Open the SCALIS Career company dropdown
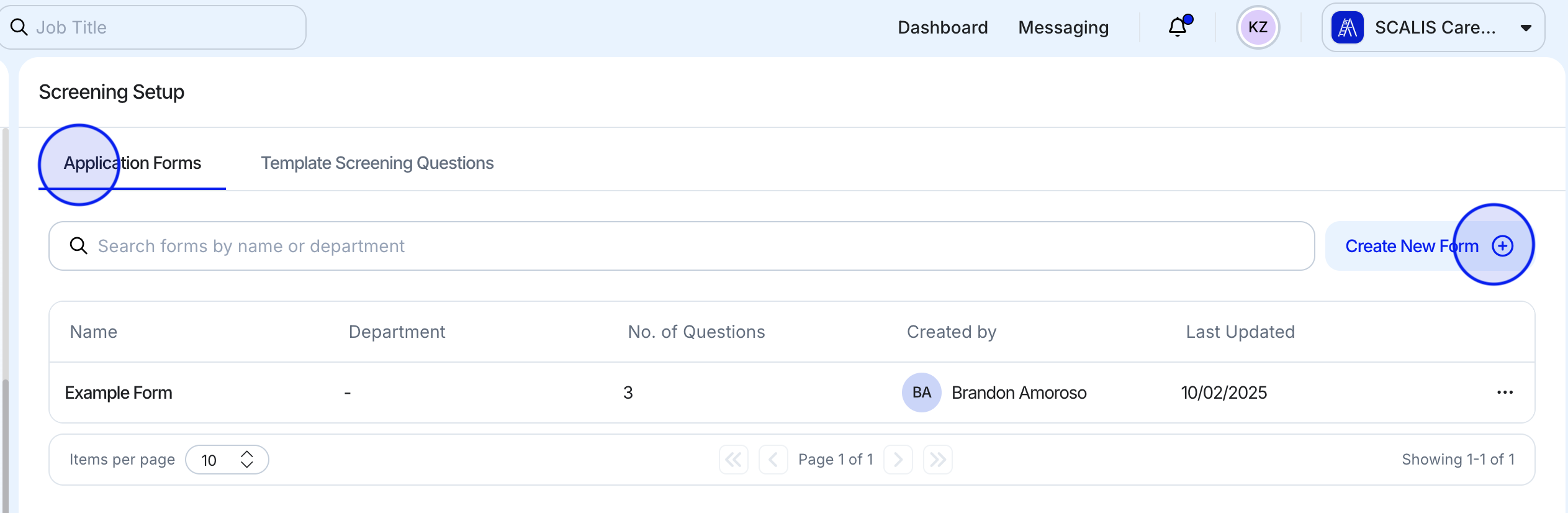This screenshot has width=1568, height=513. click(1526, 27)
